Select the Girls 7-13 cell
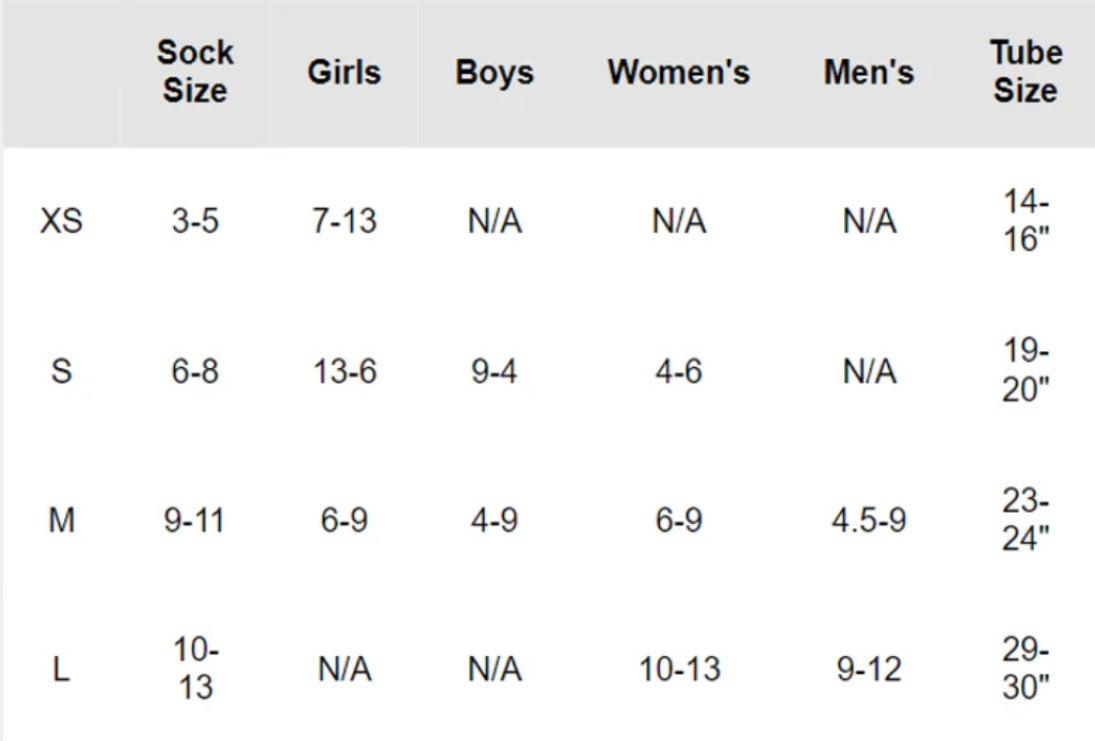This screenshot has height=741, width=1095. (x=344, y=221)
